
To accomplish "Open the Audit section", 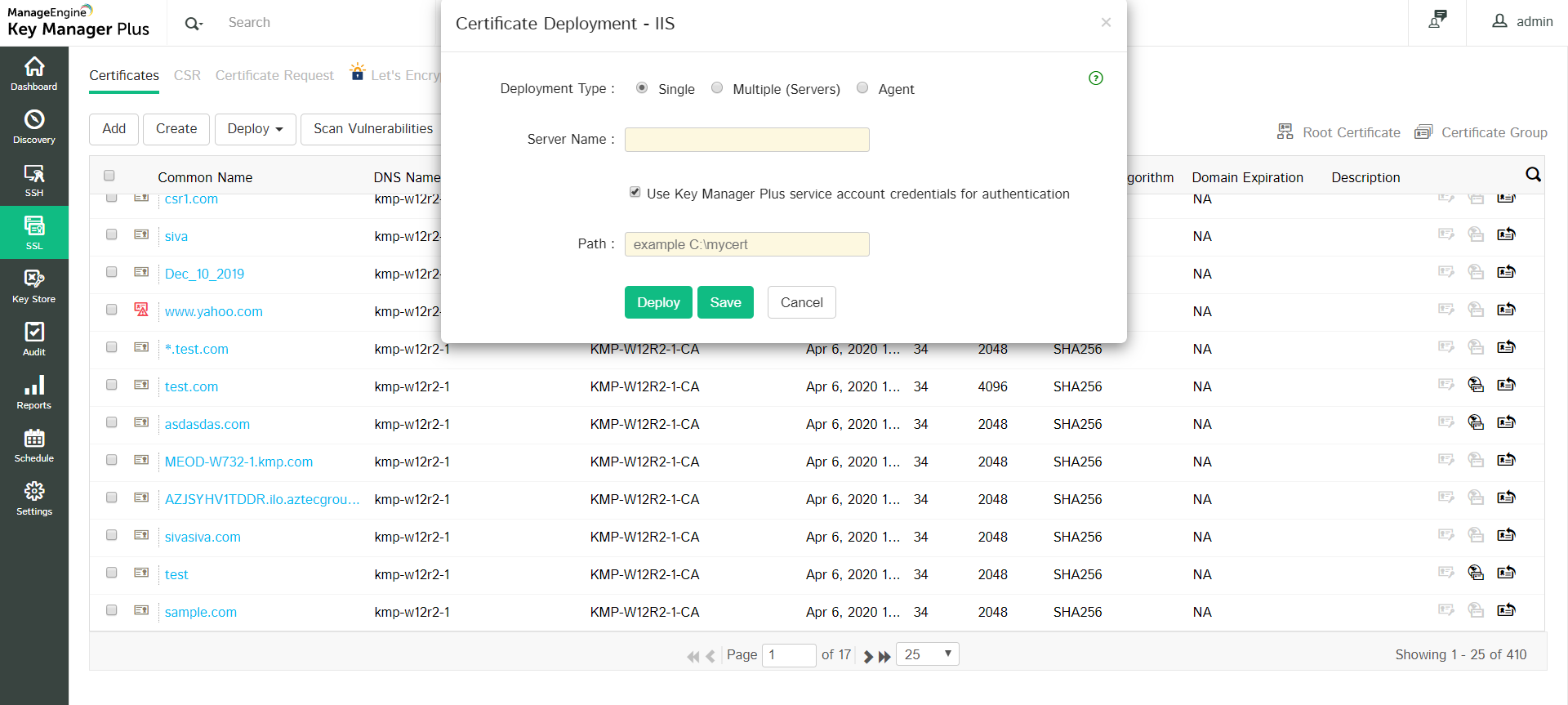I will (34, 339).
